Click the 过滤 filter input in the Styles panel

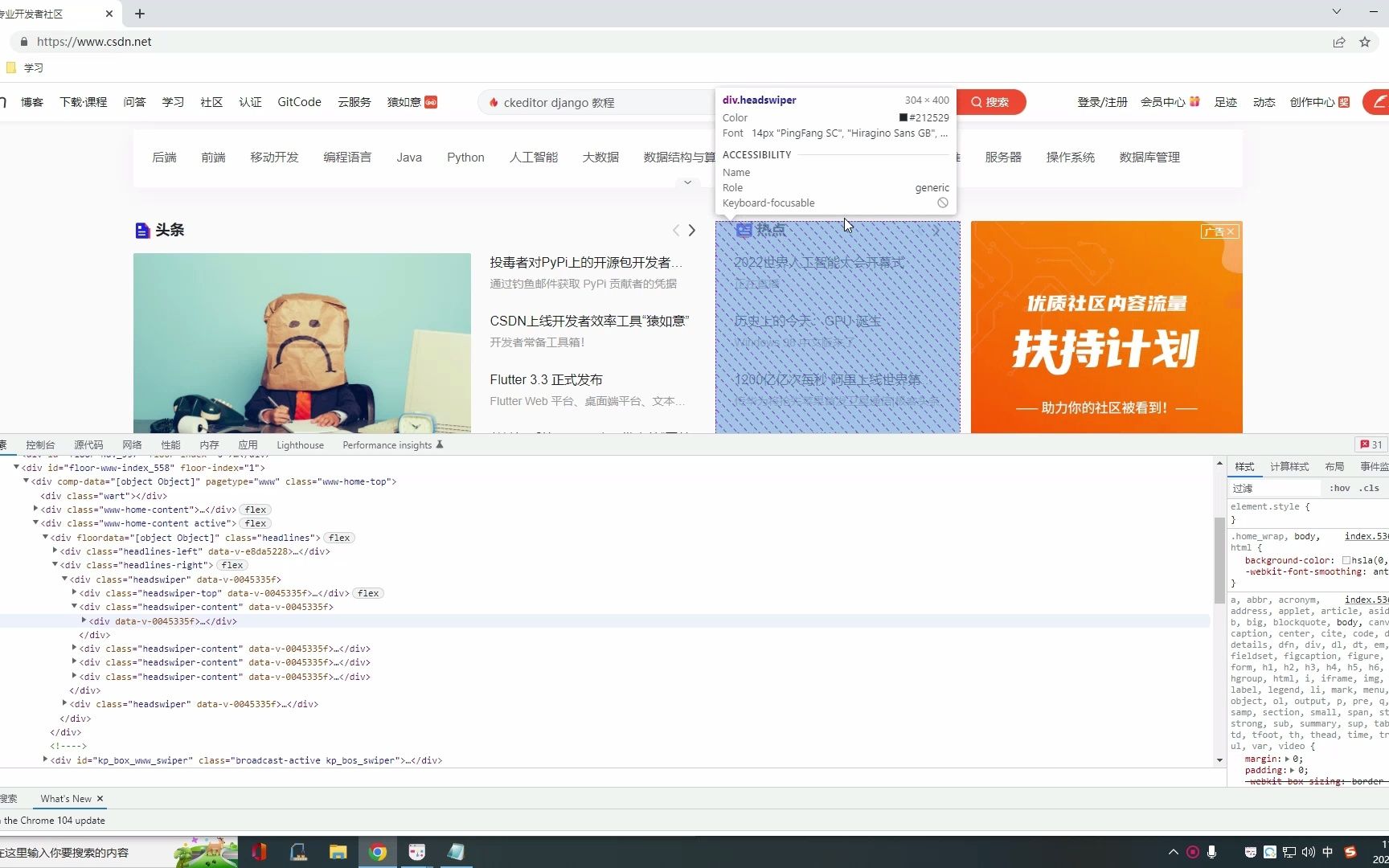click(x=1270, y=488)
